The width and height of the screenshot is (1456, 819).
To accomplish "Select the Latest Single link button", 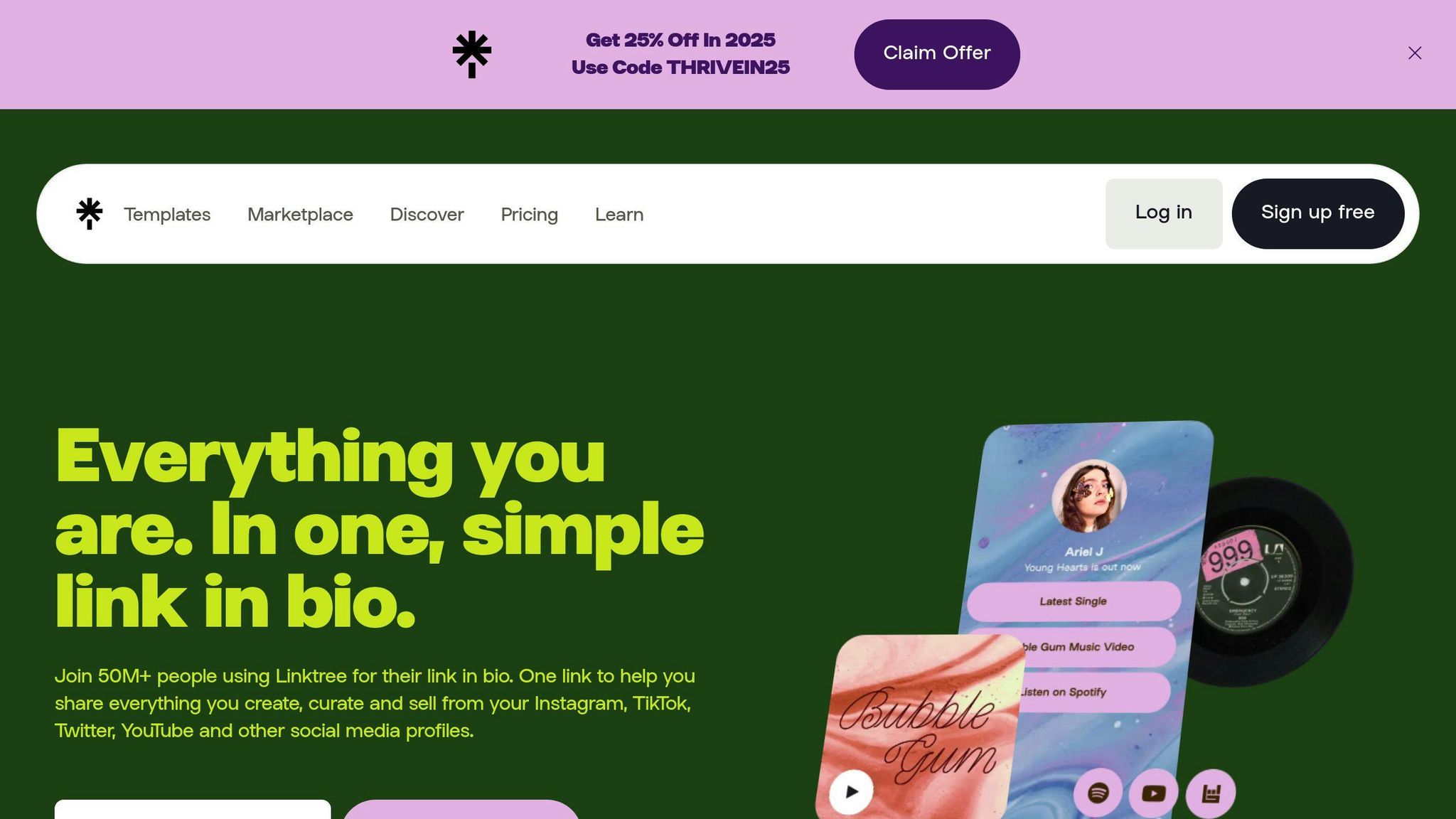I will click(1074, 601).
